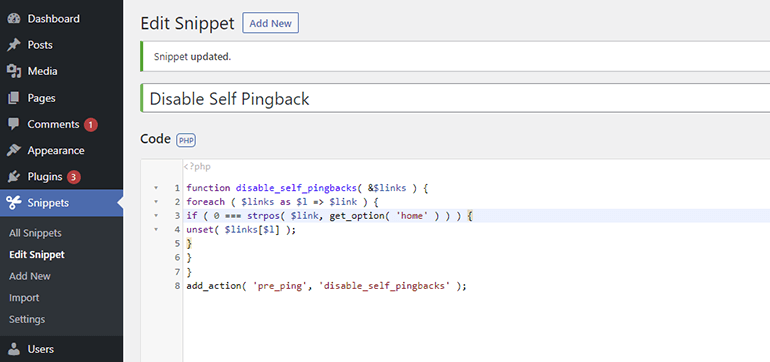Collapse code fold arrow on line 3
The image size is (770, 362).
pos(156,216)
